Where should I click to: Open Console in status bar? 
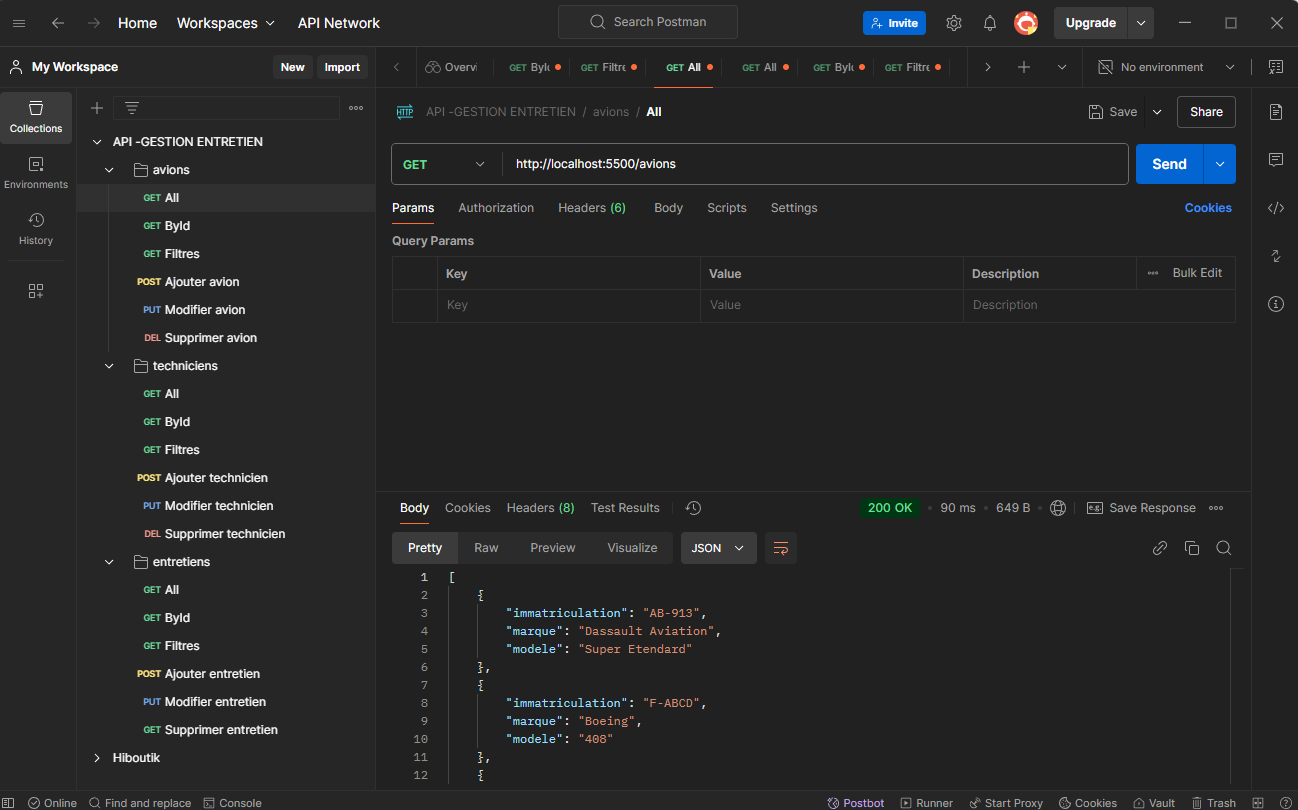(x=232, y=803)
